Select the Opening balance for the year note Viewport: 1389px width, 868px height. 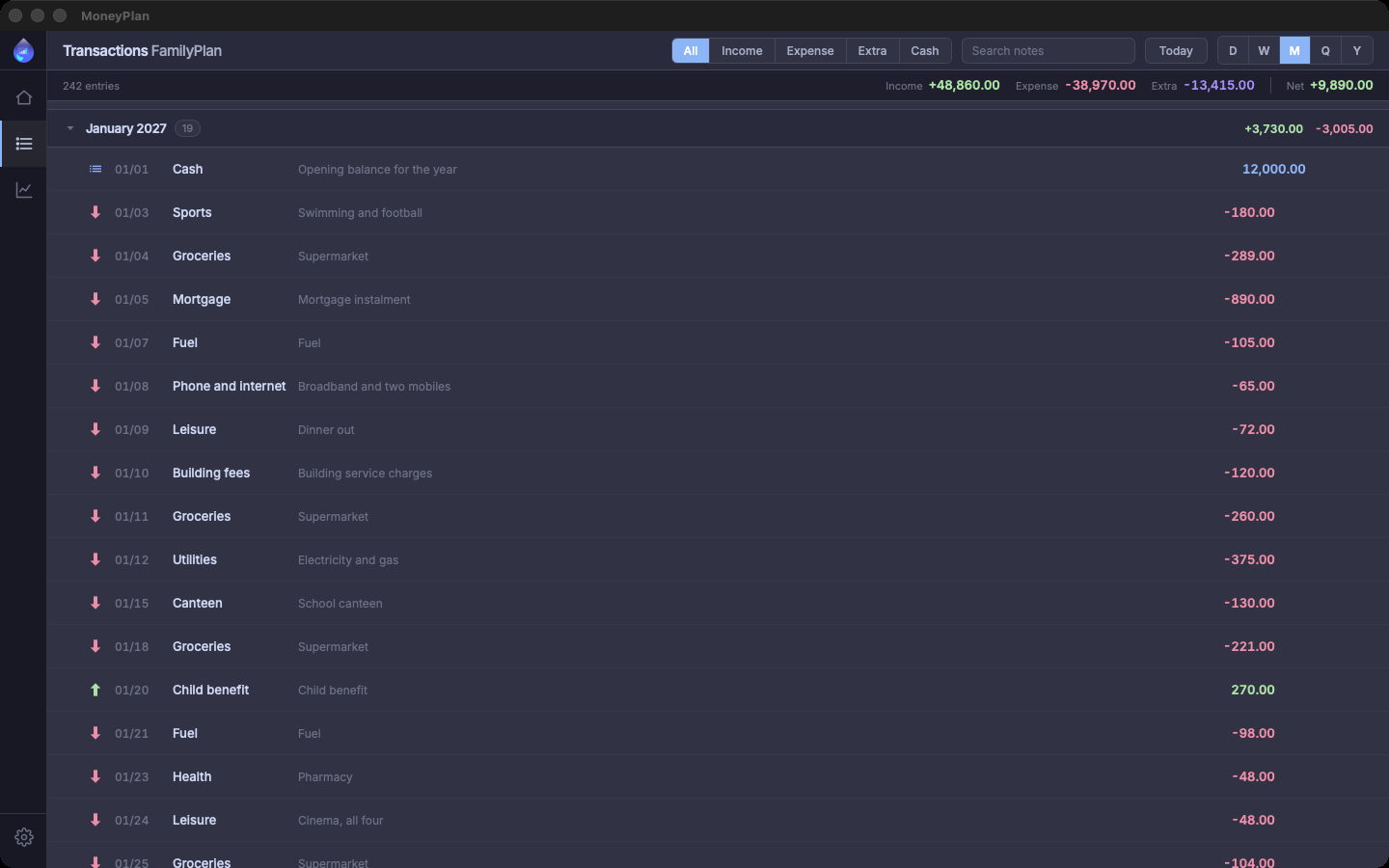pos(377,170)
